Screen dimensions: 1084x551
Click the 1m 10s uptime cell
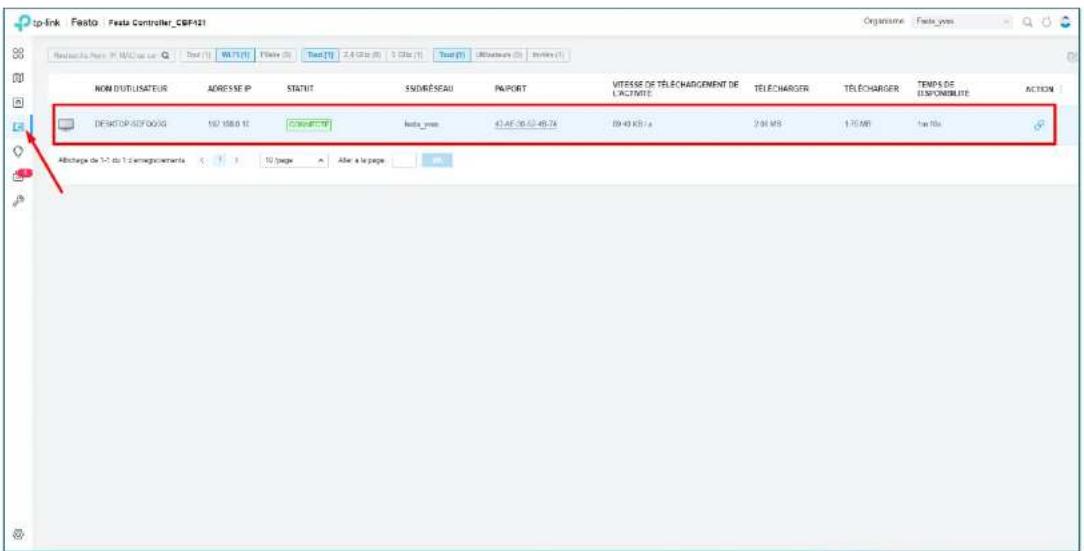coord(929,125)
